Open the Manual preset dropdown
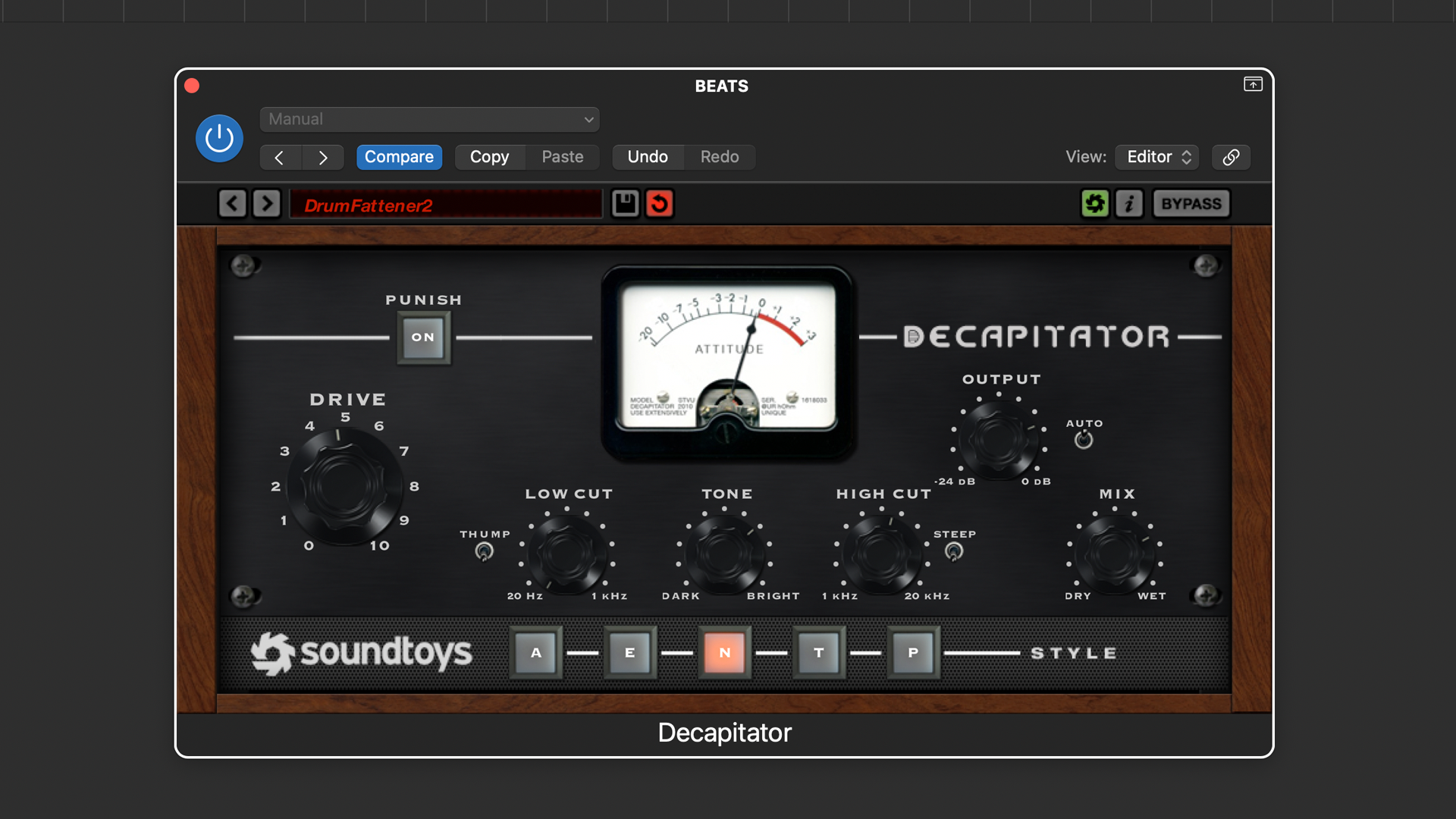 [429, 119]
